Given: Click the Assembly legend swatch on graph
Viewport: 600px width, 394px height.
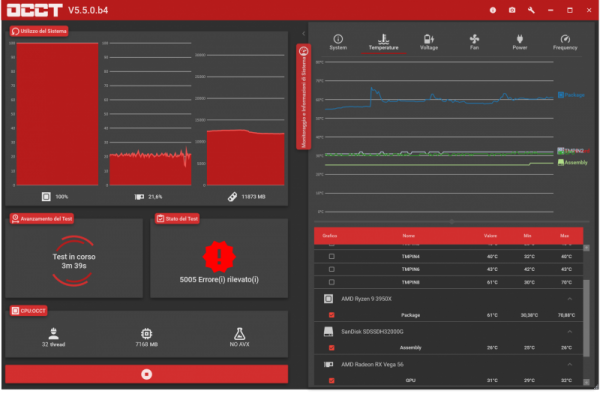Looking at the screenshot, I should pyautogui.click(x=561, y=163).
